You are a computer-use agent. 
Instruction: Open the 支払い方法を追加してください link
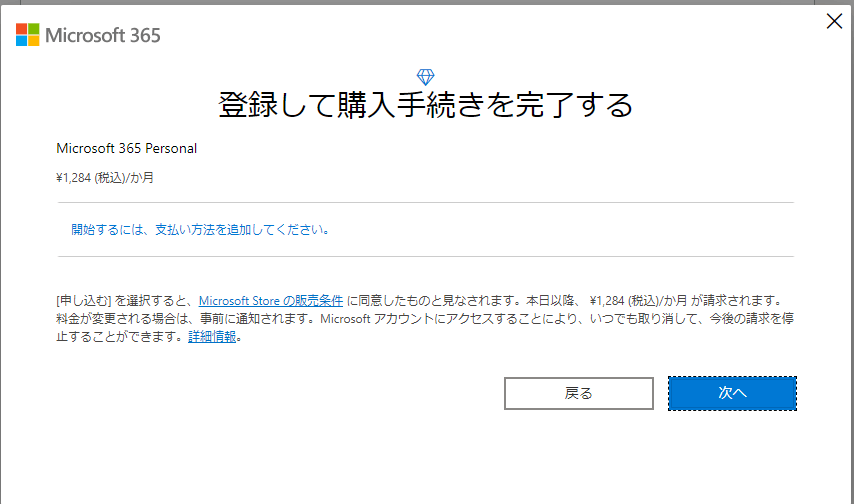pos(200,229)
